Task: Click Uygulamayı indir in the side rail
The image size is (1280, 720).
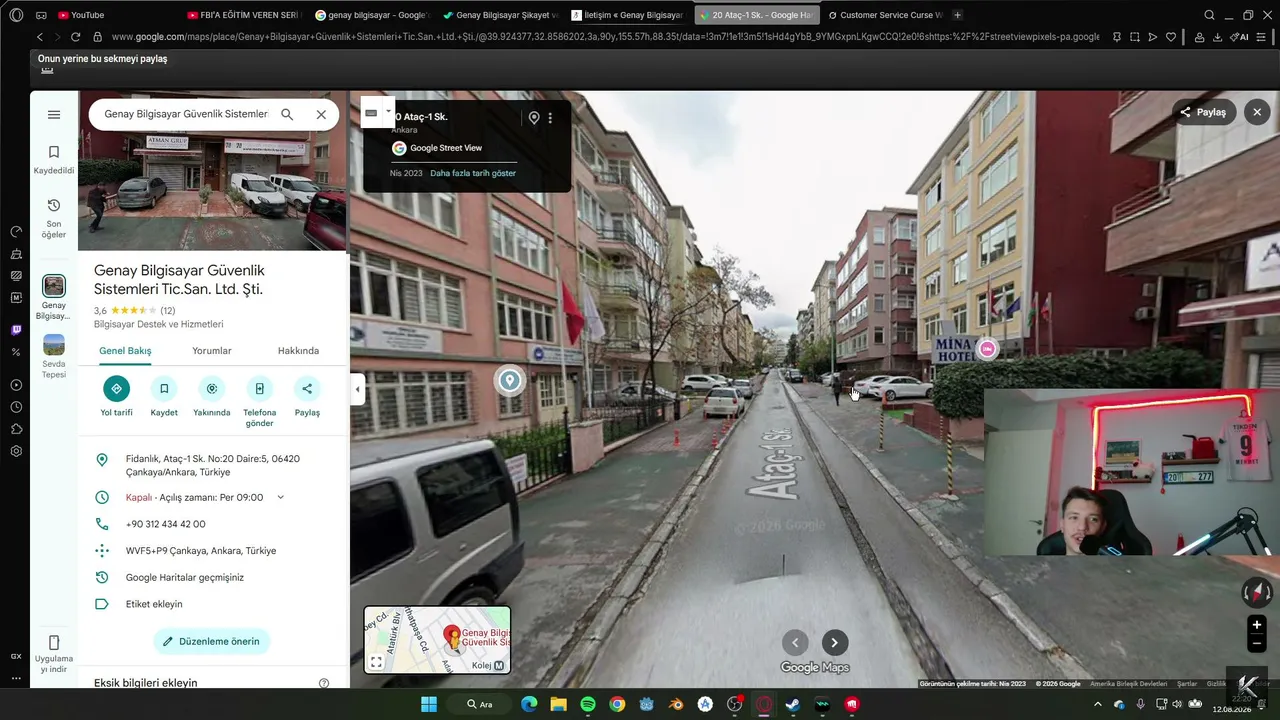Action: pyautogui.click(x=54, y=655)
